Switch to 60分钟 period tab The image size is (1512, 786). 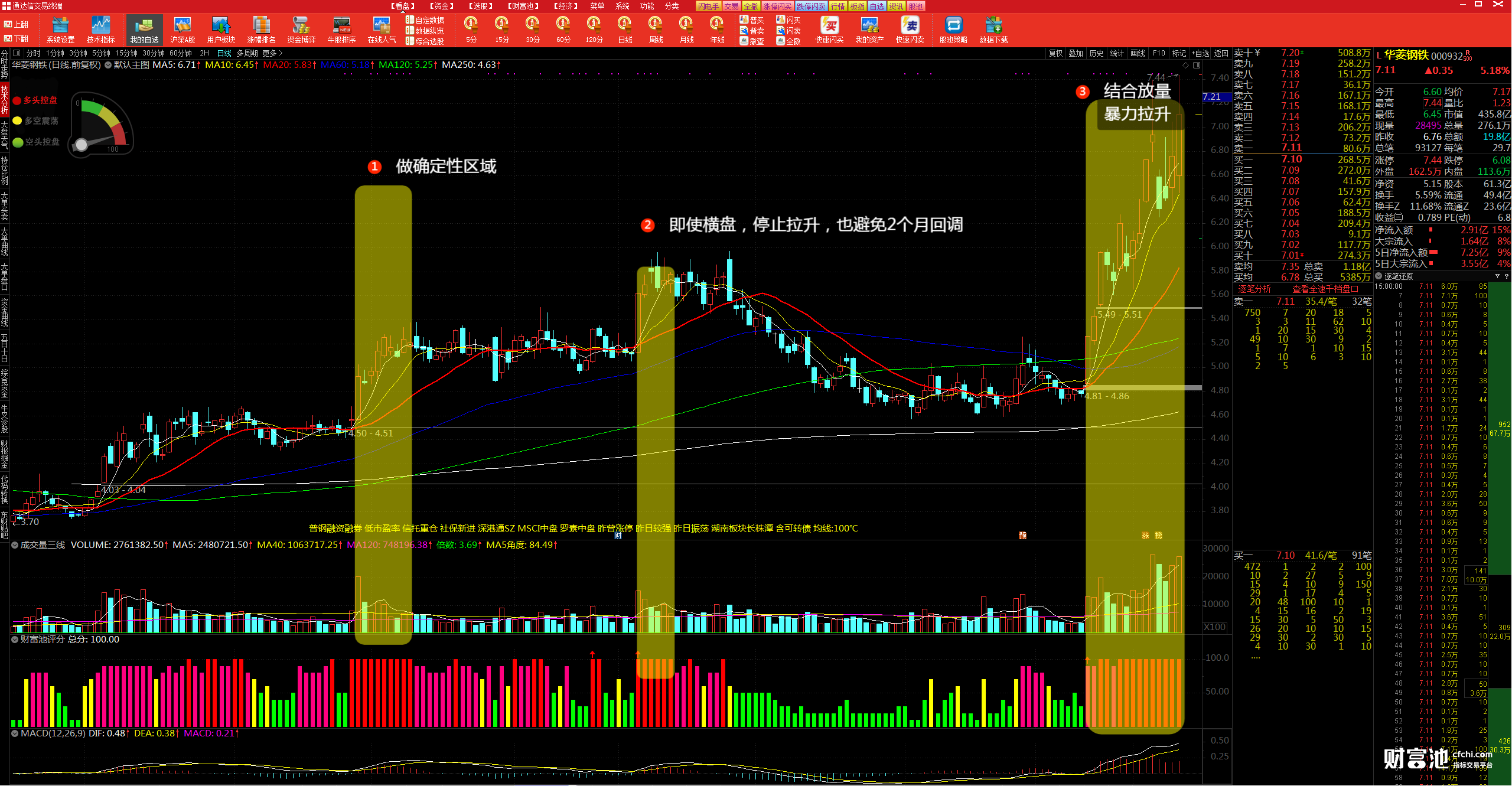coord(181,53)
